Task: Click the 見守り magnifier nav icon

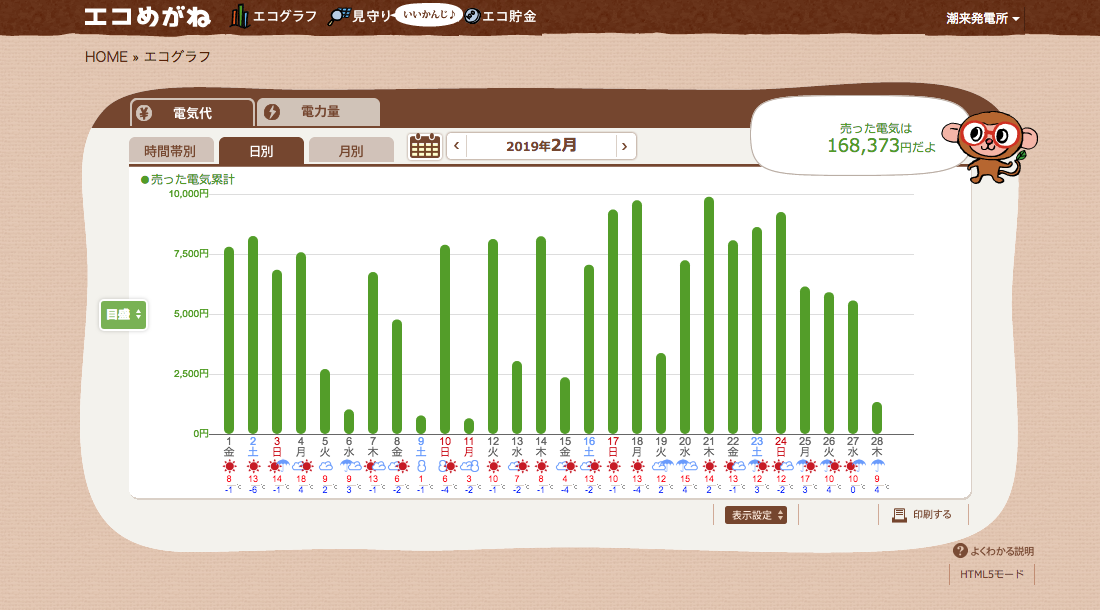Action: (339, 16)
